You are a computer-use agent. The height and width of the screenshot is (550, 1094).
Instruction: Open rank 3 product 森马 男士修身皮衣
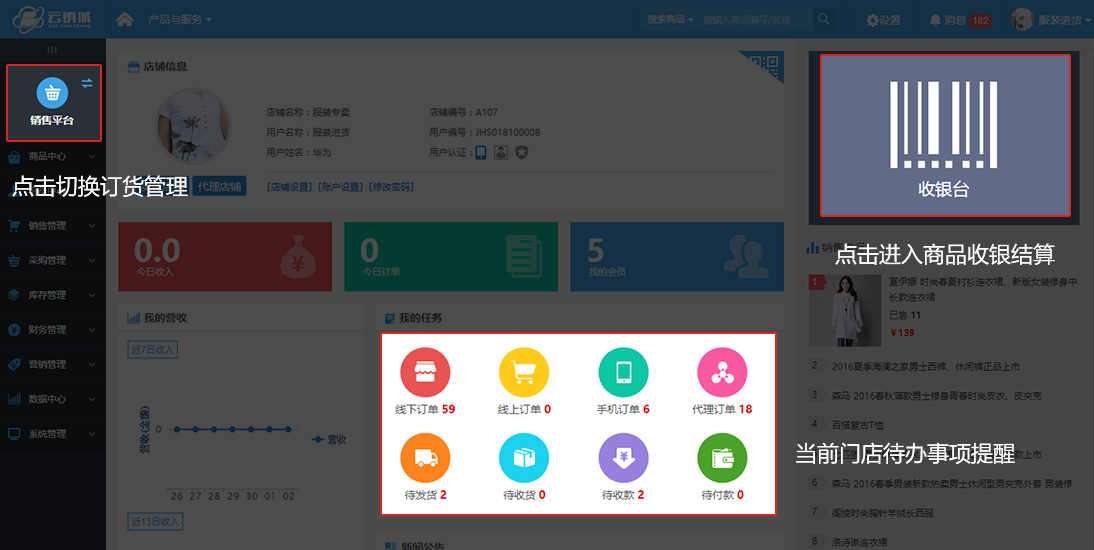pos(936,396)
